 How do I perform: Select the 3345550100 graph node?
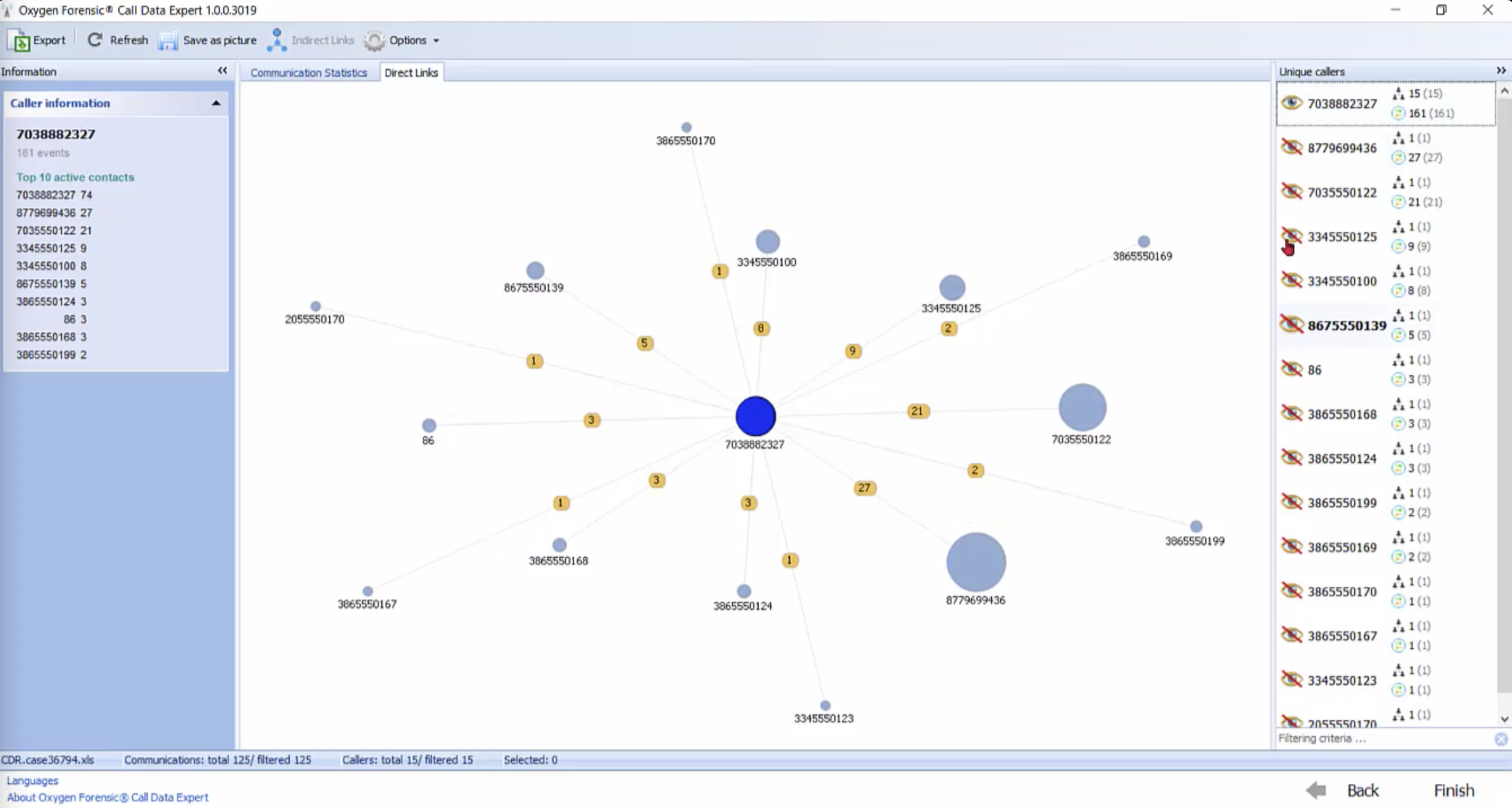[x=767, y=241]
